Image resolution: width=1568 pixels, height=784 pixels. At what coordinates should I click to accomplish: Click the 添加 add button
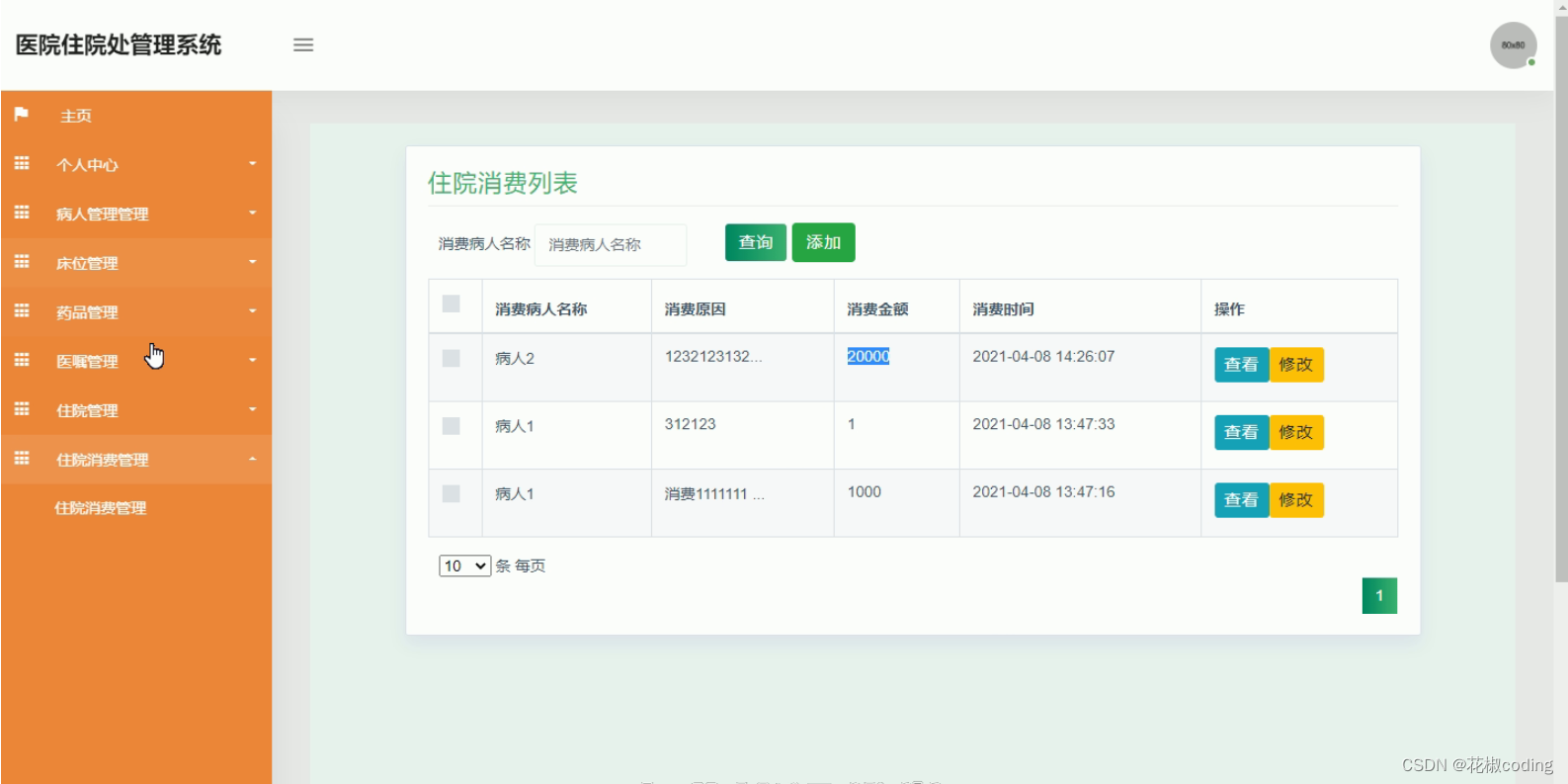(x=823, y=242)
